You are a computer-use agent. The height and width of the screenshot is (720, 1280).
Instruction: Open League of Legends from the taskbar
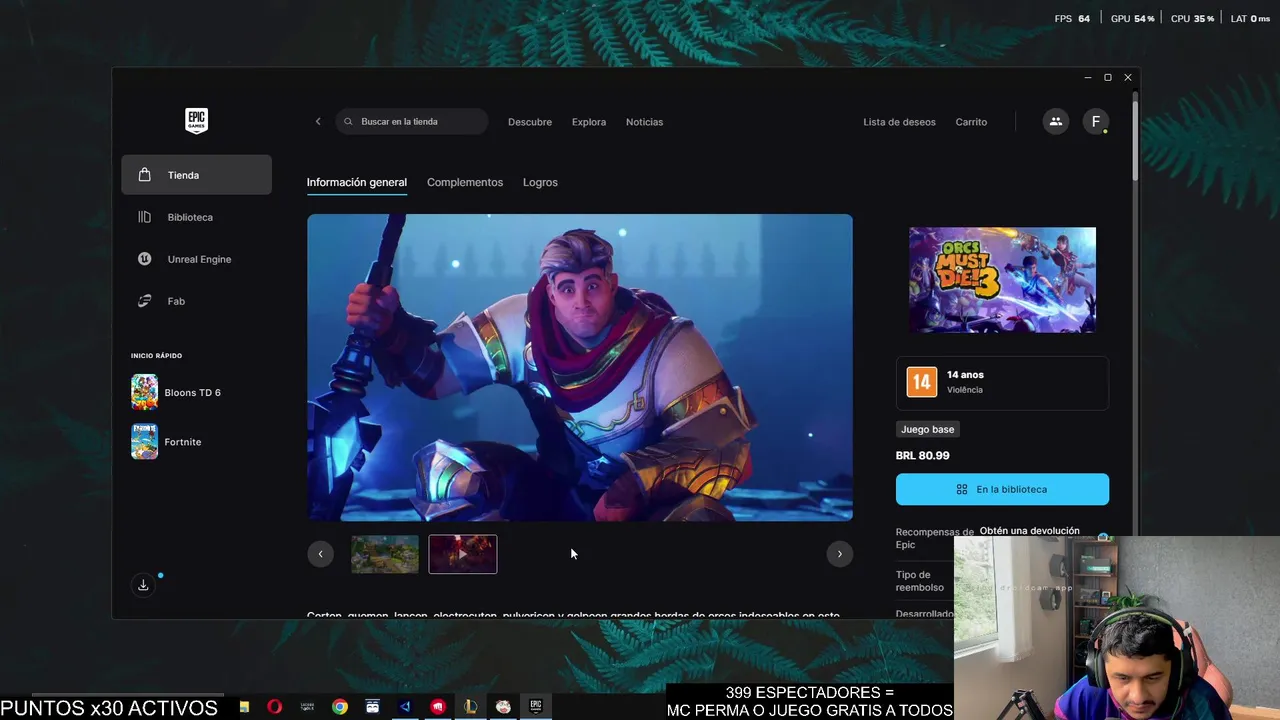pos(470,707)
